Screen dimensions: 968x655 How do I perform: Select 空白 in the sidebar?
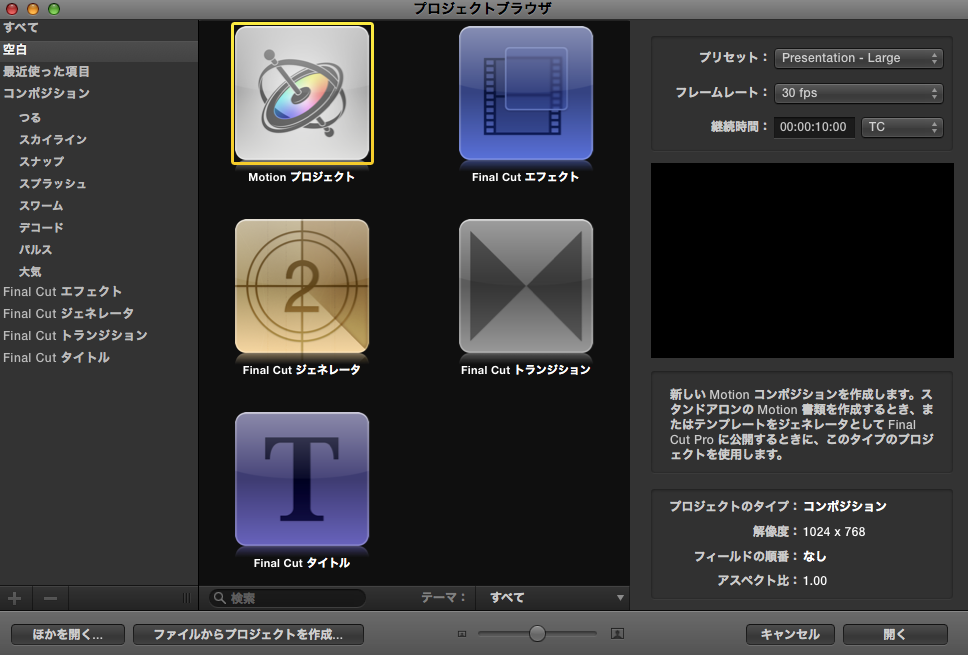(x=99, y=50)
